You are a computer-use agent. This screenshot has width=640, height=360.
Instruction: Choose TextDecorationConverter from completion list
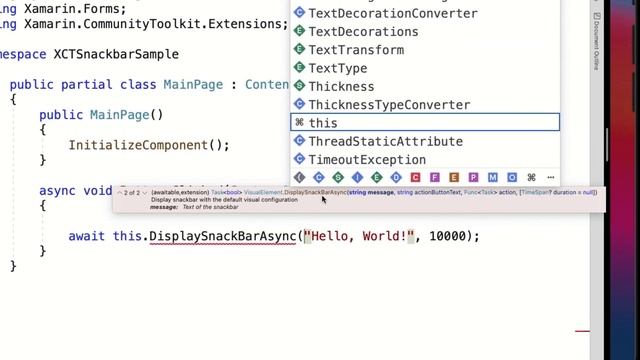point(425,13)
